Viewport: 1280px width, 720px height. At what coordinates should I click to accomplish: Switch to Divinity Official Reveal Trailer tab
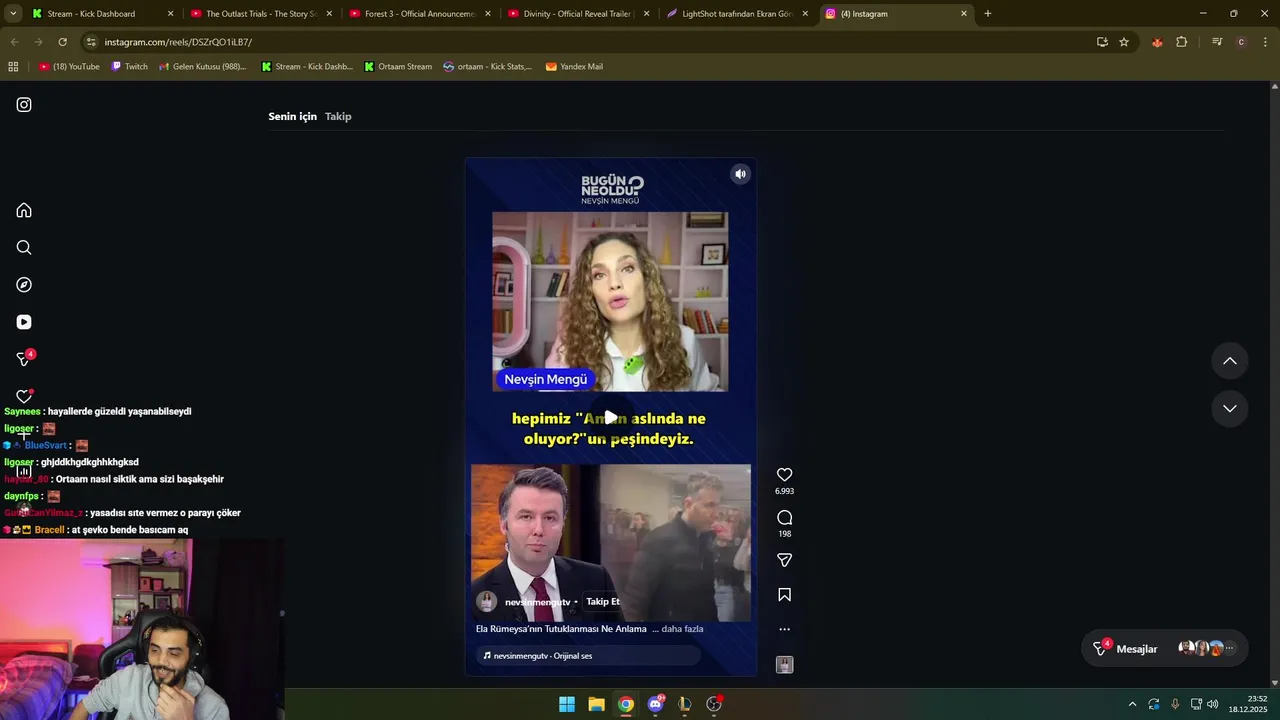tap(578, 14)
